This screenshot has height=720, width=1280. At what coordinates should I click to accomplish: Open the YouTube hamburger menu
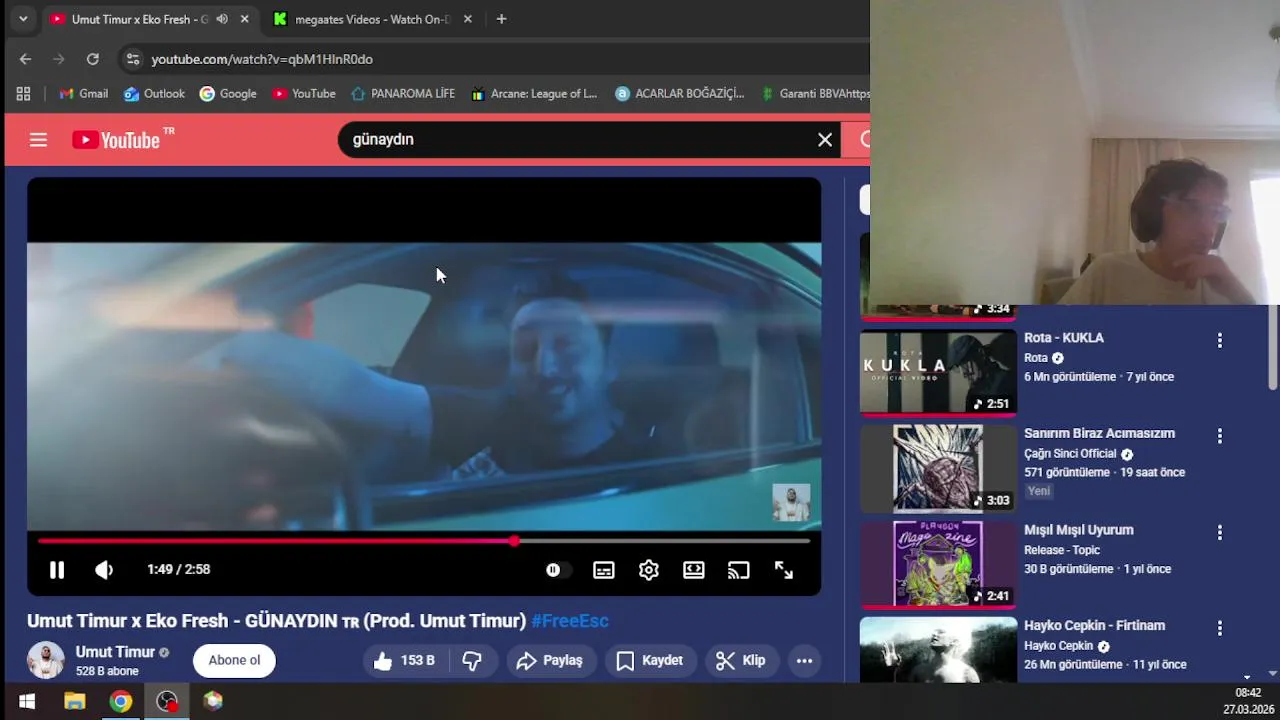click(x=38, y=140)
